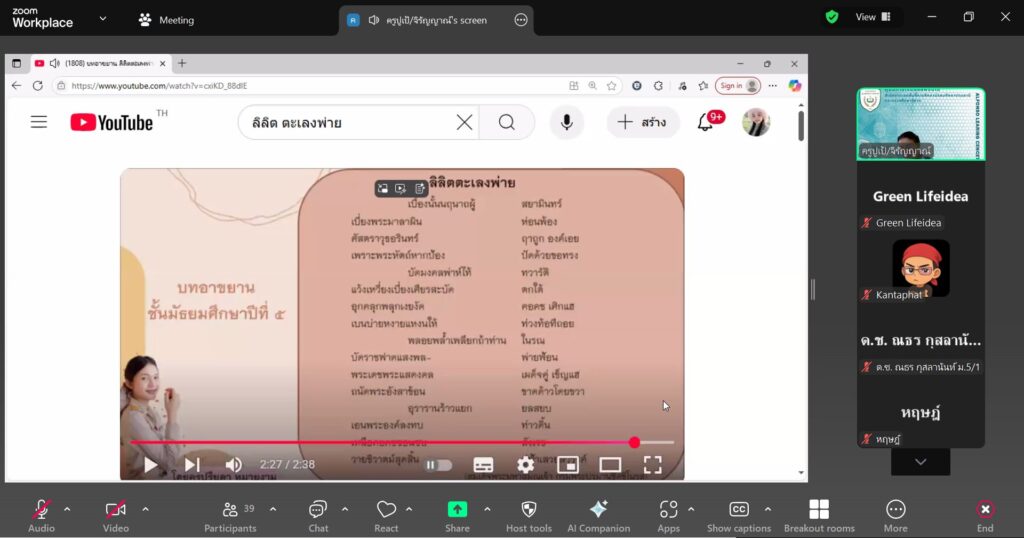Open the Meeting tab in Zoom
1024x538 pixels.
tap(167, 20)
